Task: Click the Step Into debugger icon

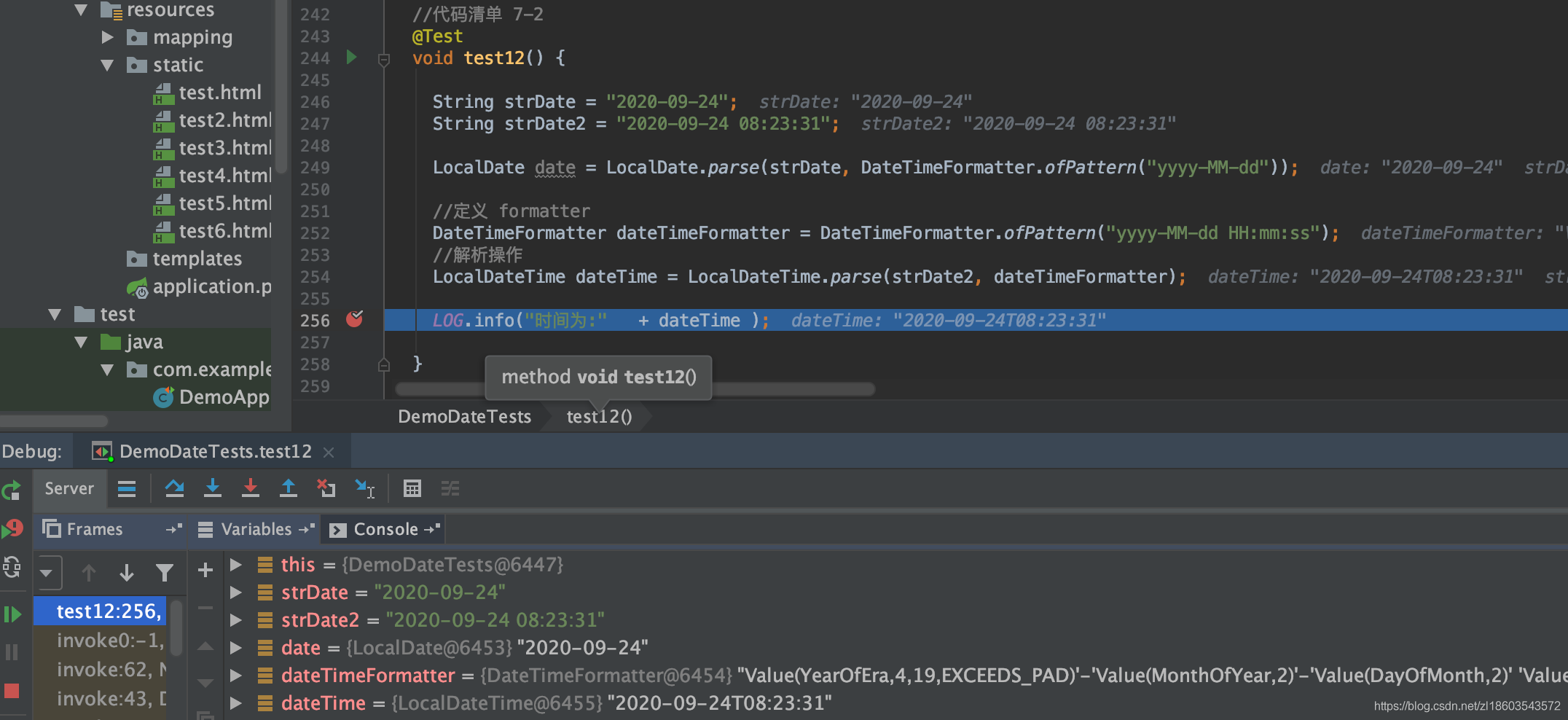Action: click(212, 488)
